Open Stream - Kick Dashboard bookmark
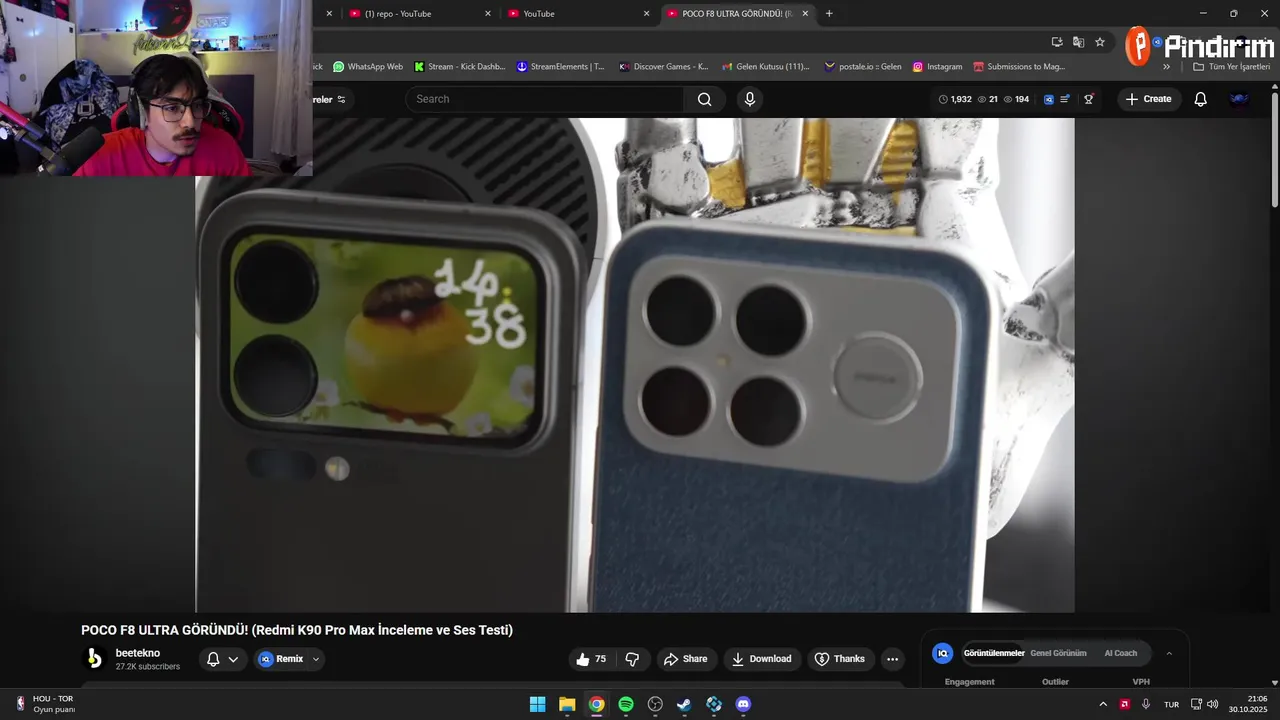The height and width of the screenshot is (720, 1280). click(459, 67)
